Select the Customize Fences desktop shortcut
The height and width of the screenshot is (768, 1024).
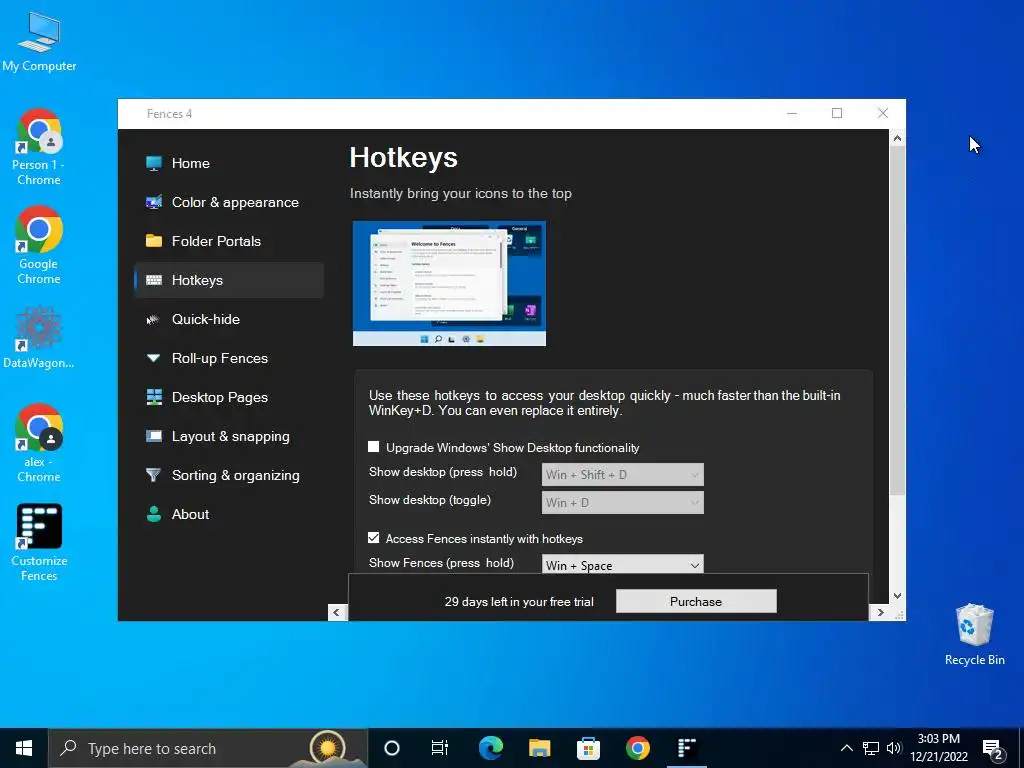pyautogui.click(x=39, y=542)
